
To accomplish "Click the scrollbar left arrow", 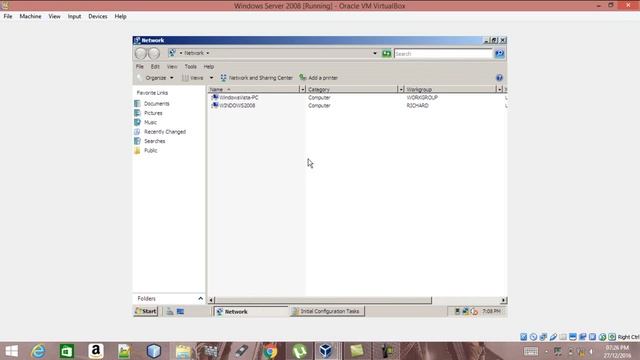I will (211, 300).
